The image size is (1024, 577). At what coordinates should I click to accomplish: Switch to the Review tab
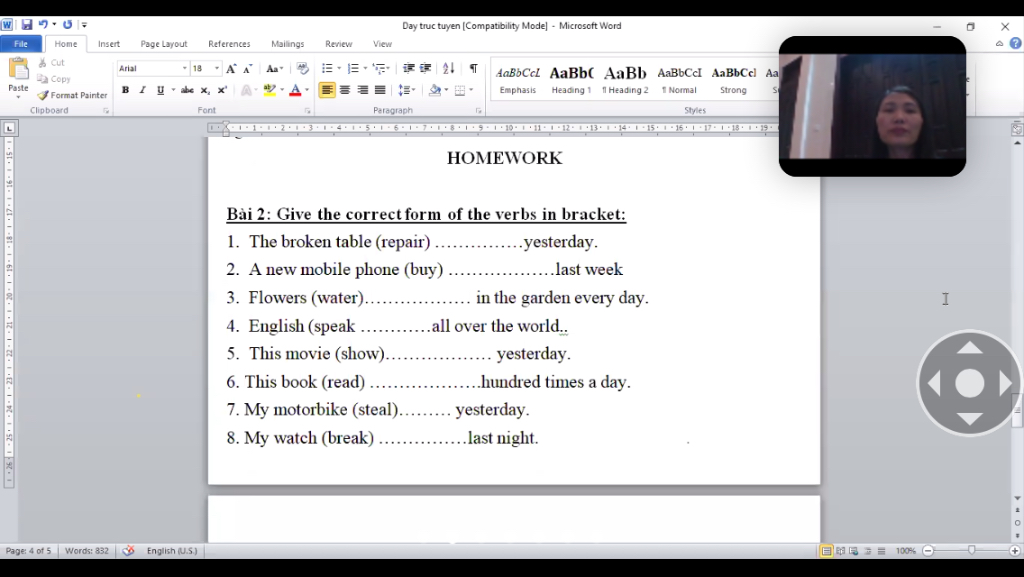pyautogui.click(x=339, y=44)
